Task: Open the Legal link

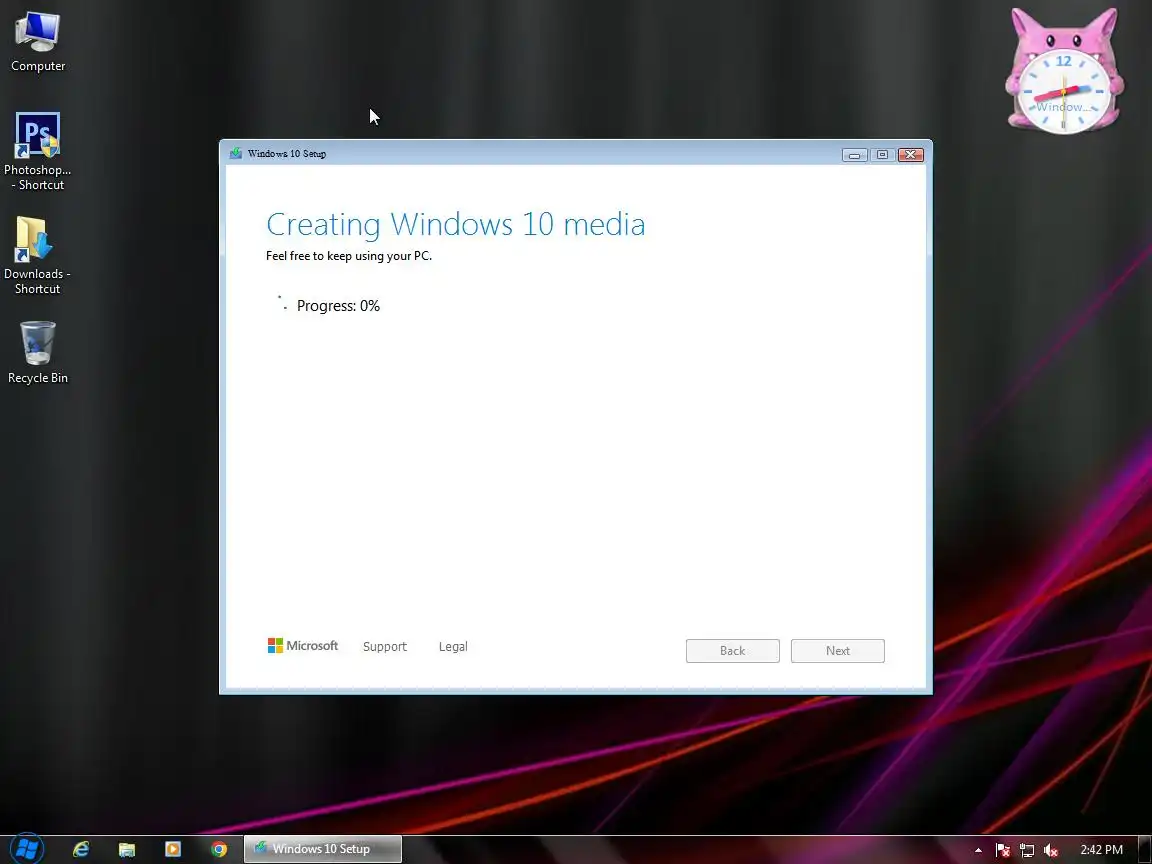Action: point(453,647)
